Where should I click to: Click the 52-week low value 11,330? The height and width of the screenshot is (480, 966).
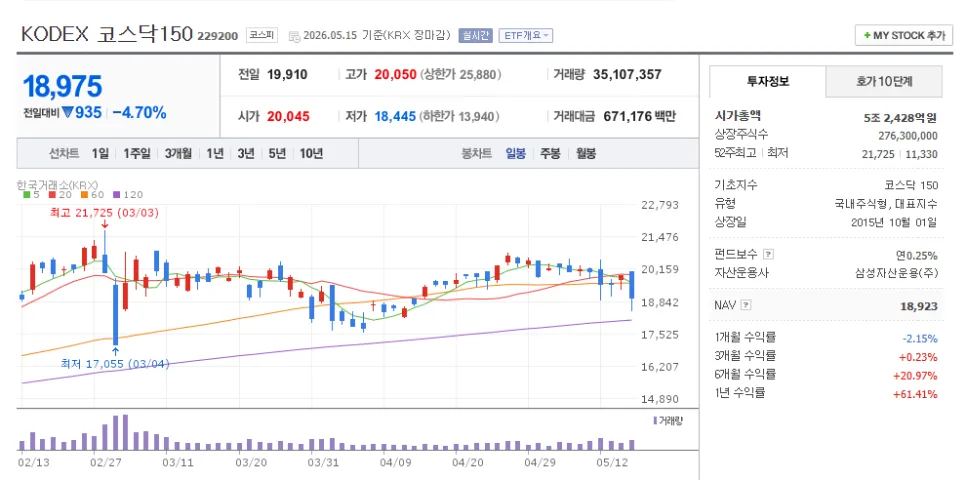(922, 154)
